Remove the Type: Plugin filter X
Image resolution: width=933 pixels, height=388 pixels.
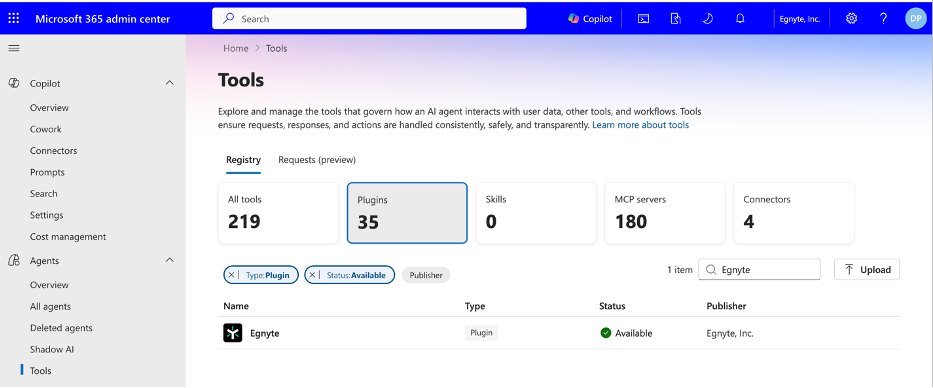coord(231,275)
